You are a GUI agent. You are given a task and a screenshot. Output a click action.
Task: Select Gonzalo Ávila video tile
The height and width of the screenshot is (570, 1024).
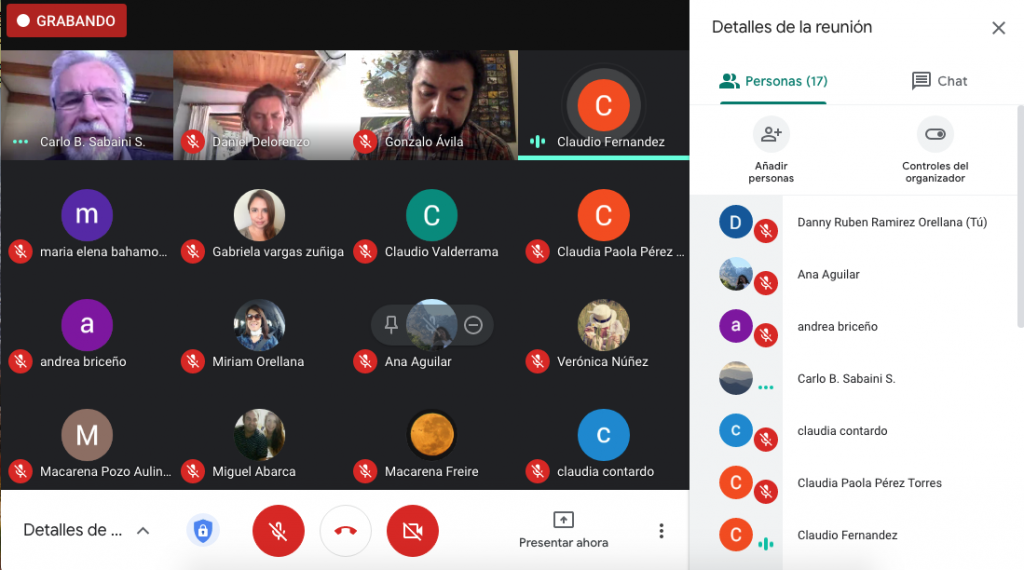pos(432,105)
